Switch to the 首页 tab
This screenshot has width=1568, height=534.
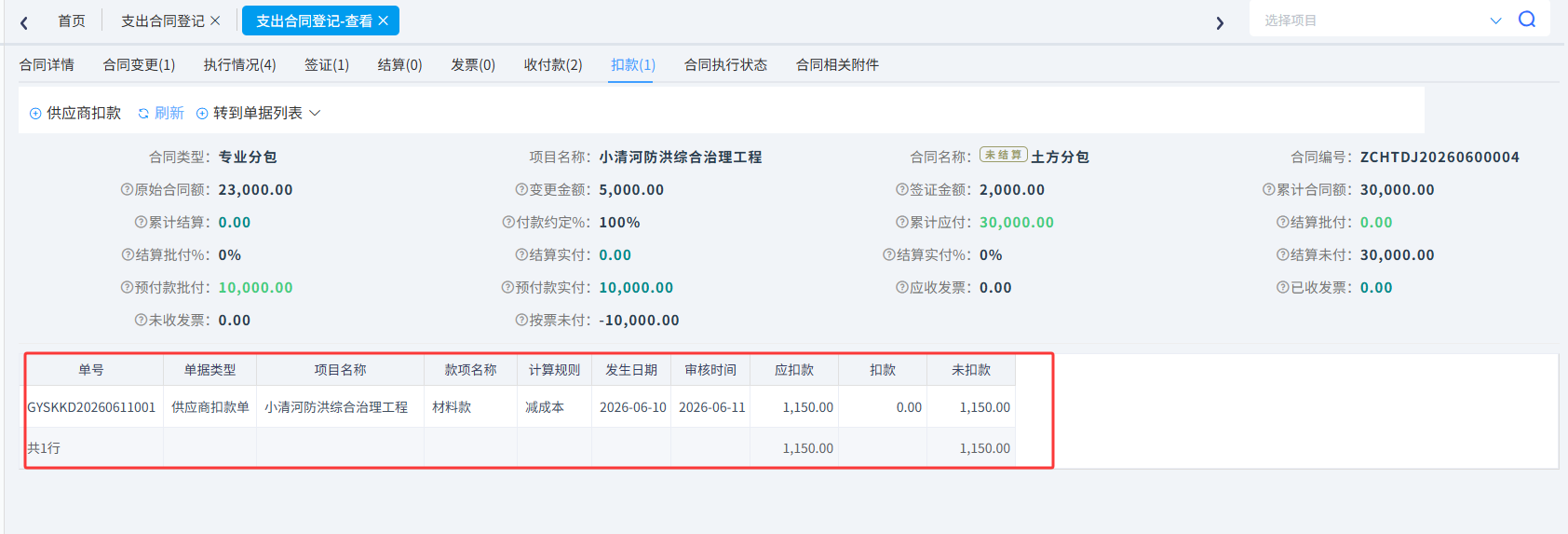click(x=72, y=21)
